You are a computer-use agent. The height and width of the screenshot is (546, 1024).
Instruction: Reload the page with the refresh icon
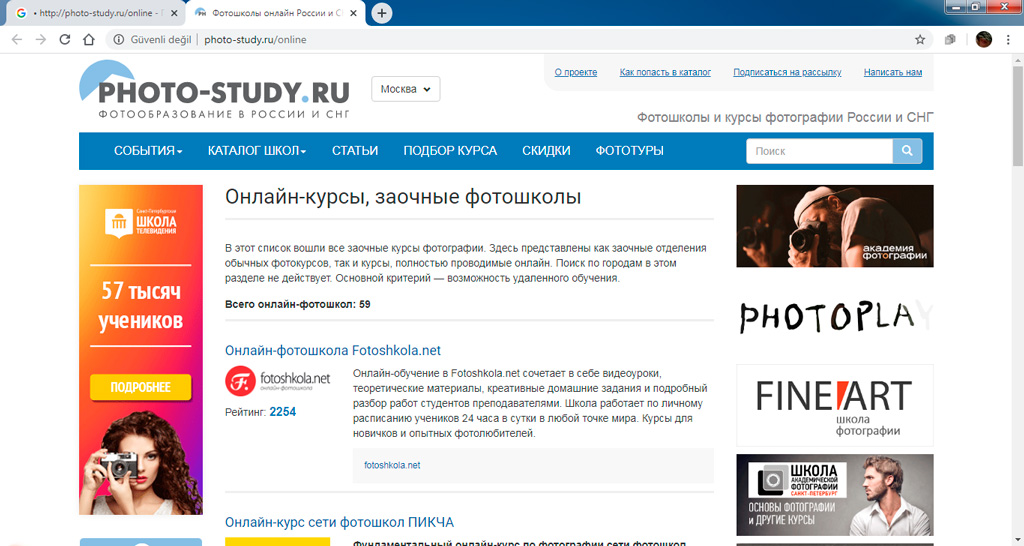pyautogui.click(x=65, y=40)
